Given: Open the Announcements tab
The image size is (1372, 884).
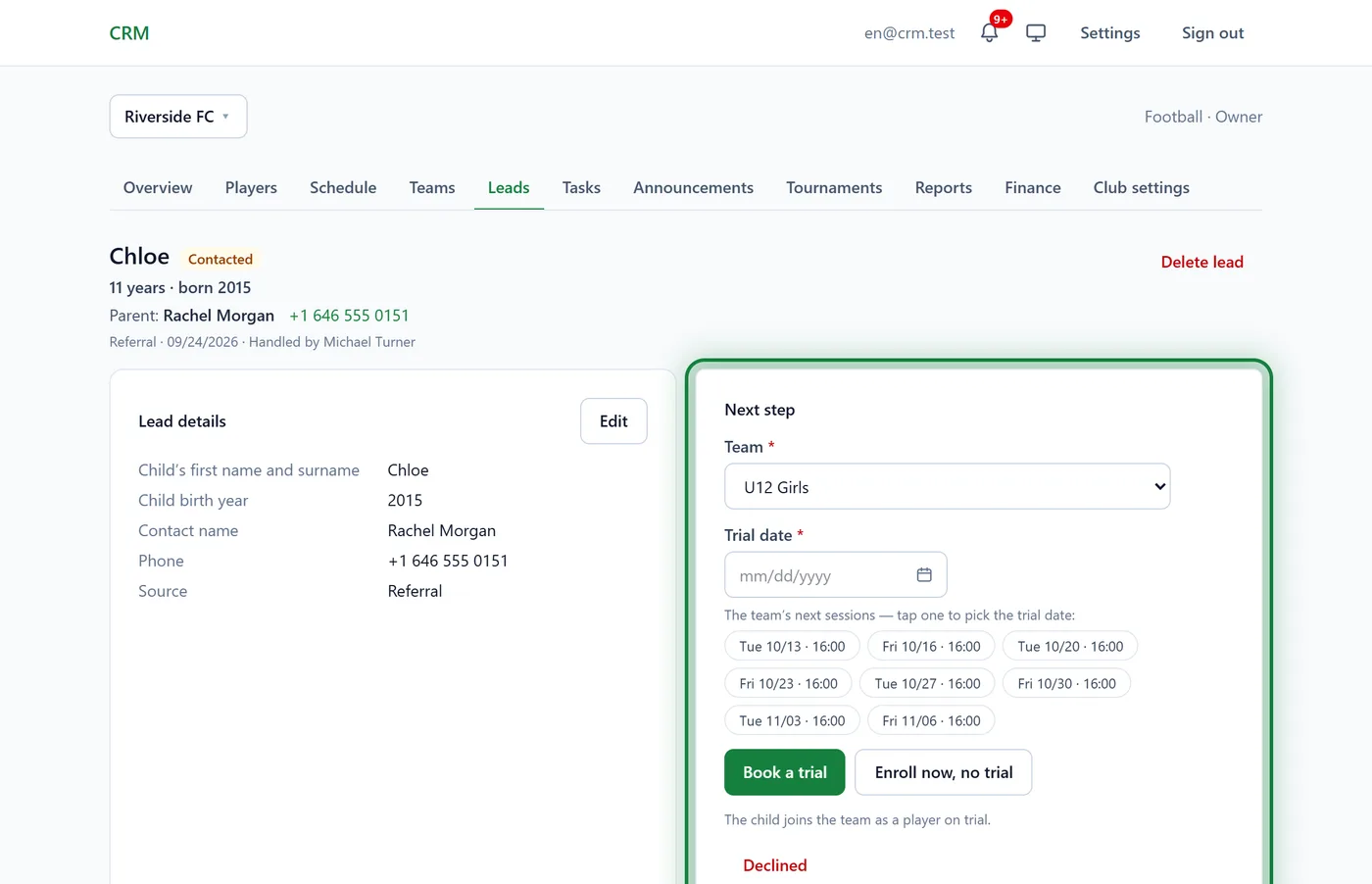Looking at the screenshot, I should [x=693, y=187].
